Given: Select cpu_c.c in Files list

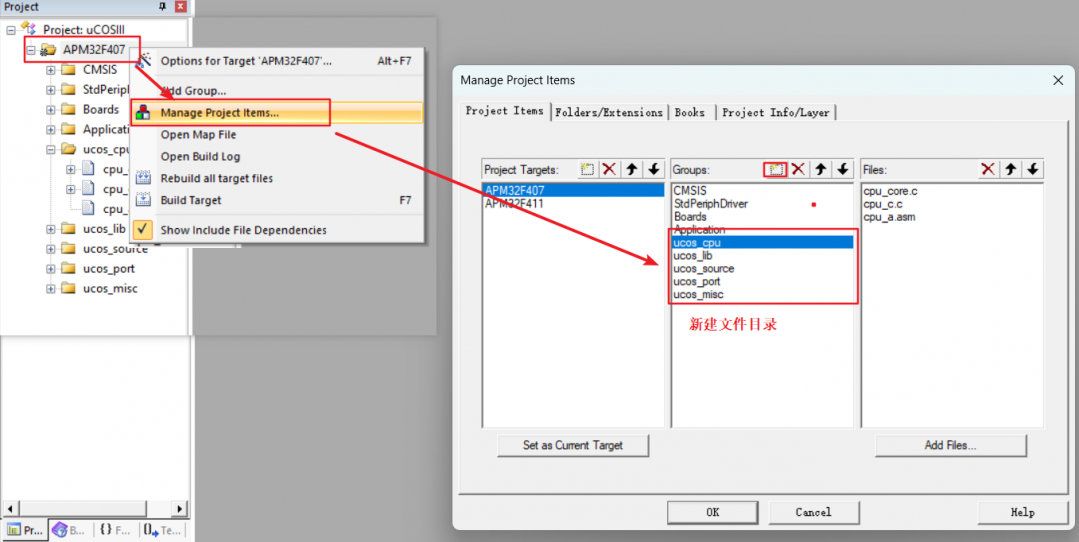Looking at the screenshot, I should 883,204.
